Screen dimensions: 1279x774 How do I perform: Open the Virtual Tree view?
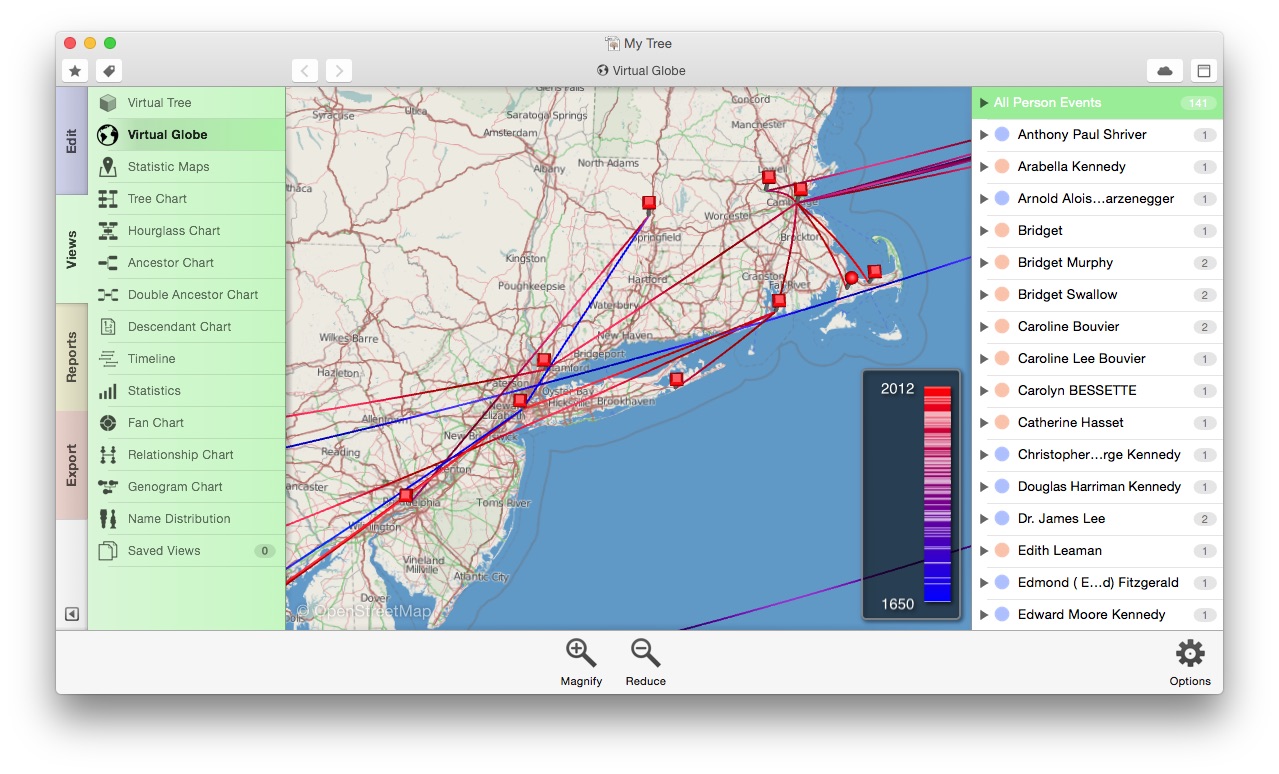187,103
